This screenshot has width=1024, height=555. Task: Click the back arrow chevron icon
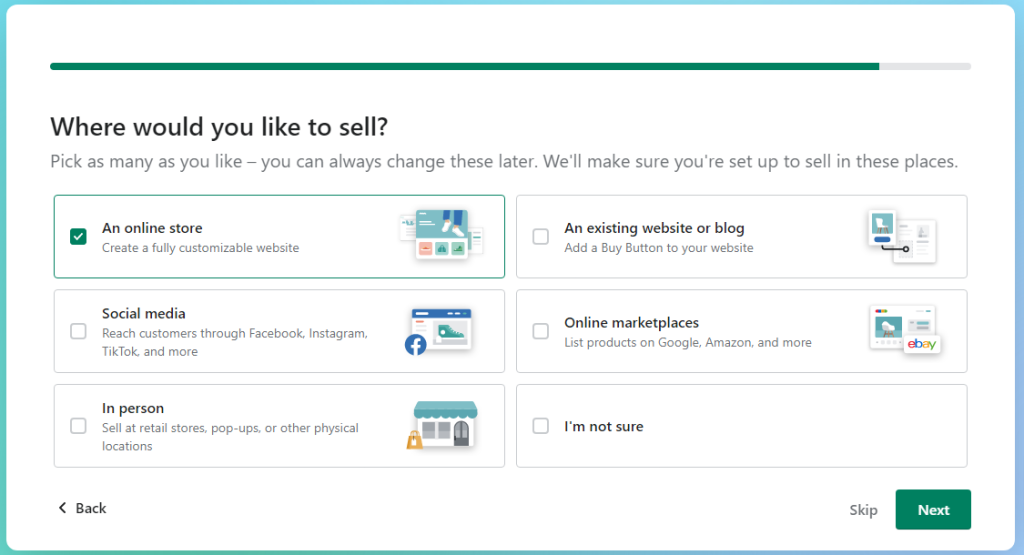tap(62, 508)
